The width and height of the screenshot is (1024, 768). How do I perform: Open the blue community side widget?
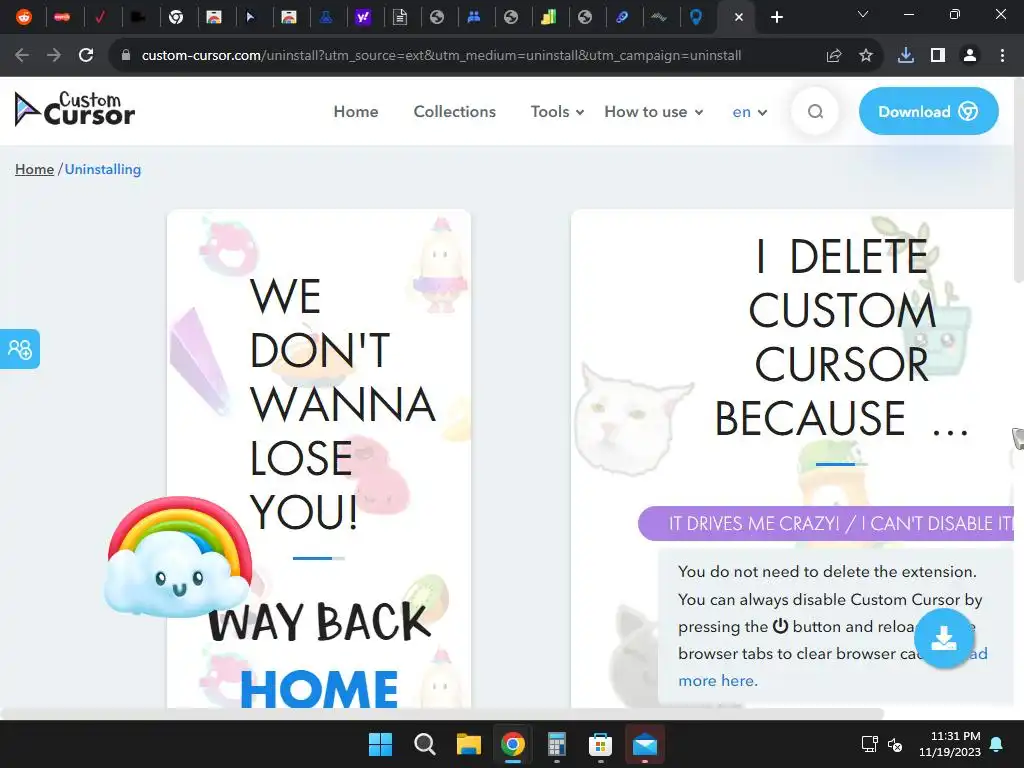coord(20,349)
